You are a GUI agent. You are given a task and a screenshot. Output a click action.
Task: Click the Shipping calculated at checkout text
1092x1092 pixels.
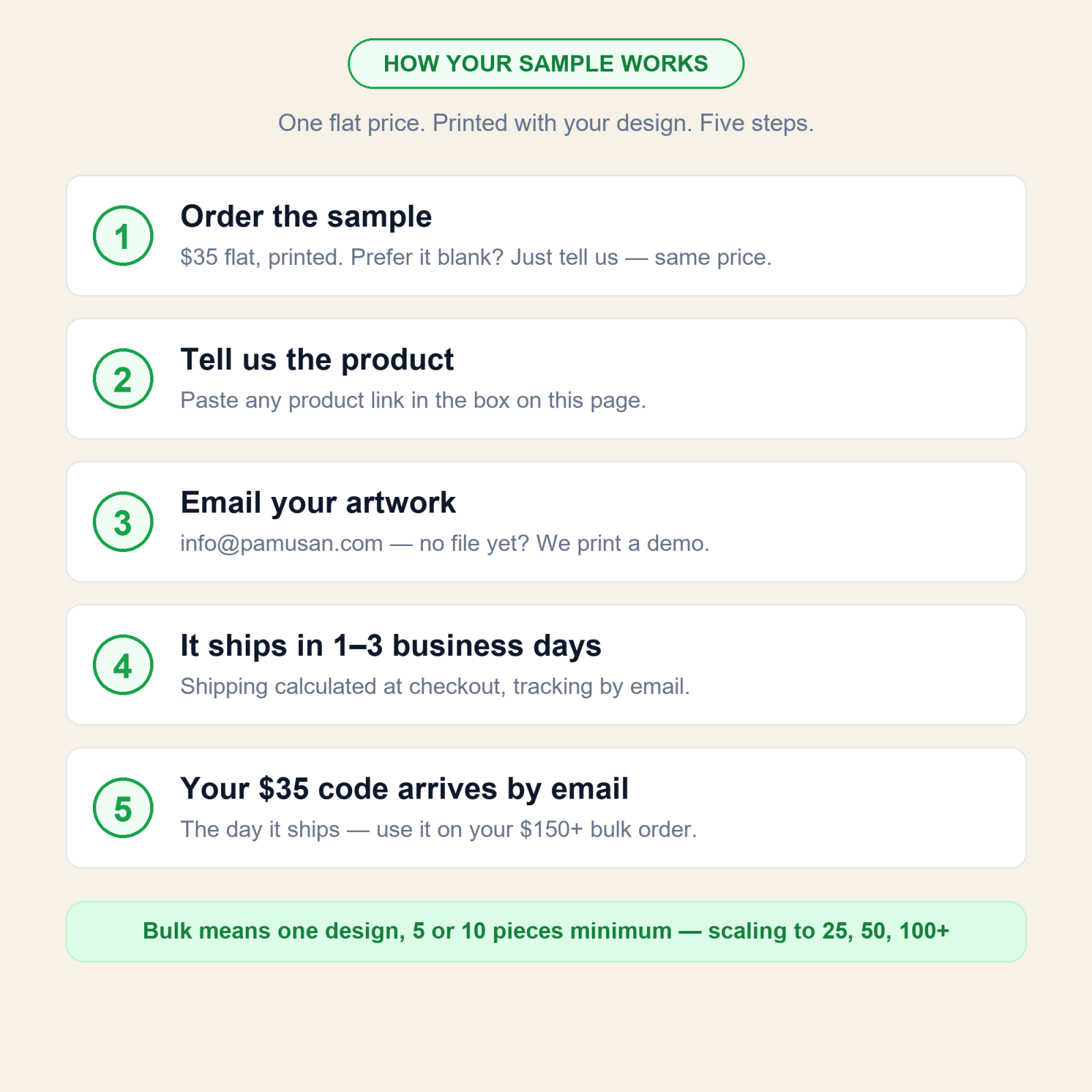(x=435, y=687)
